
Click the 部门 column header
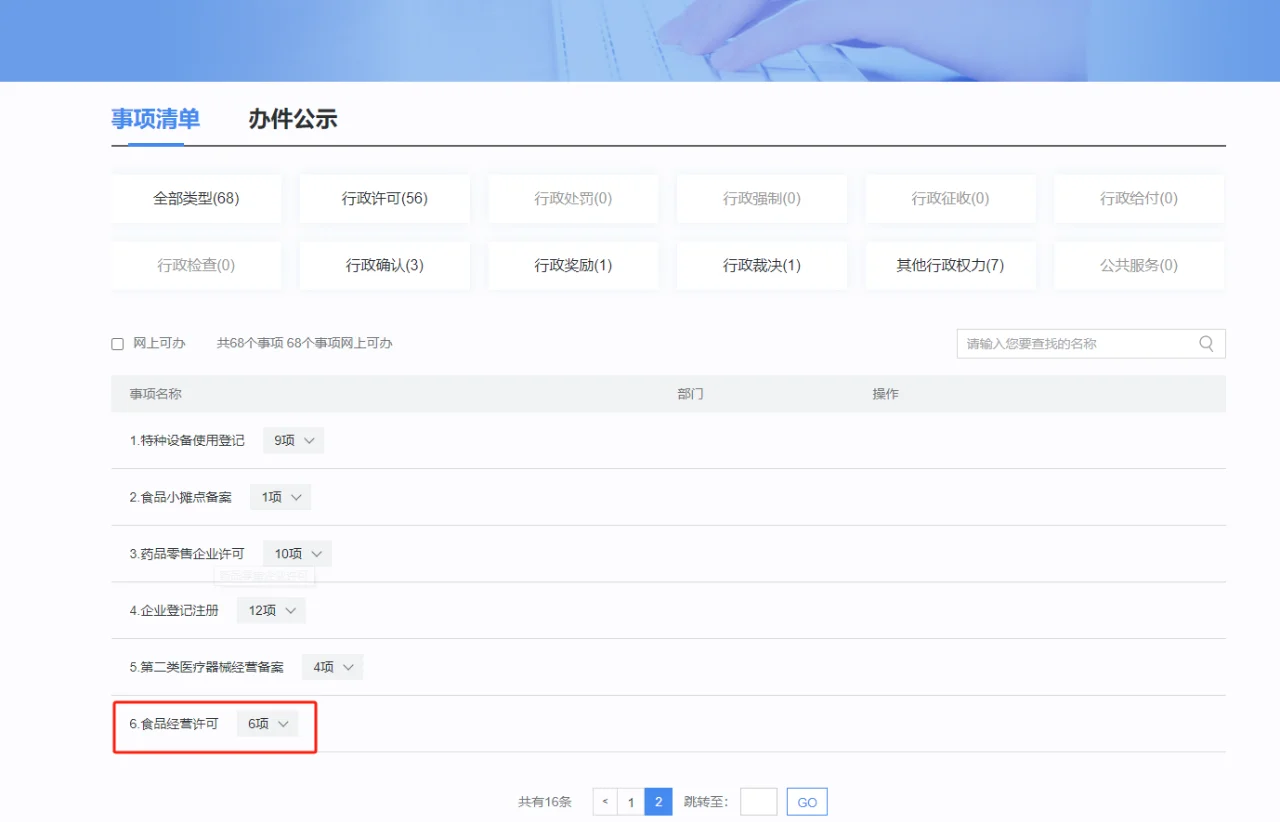pos(690,394)
